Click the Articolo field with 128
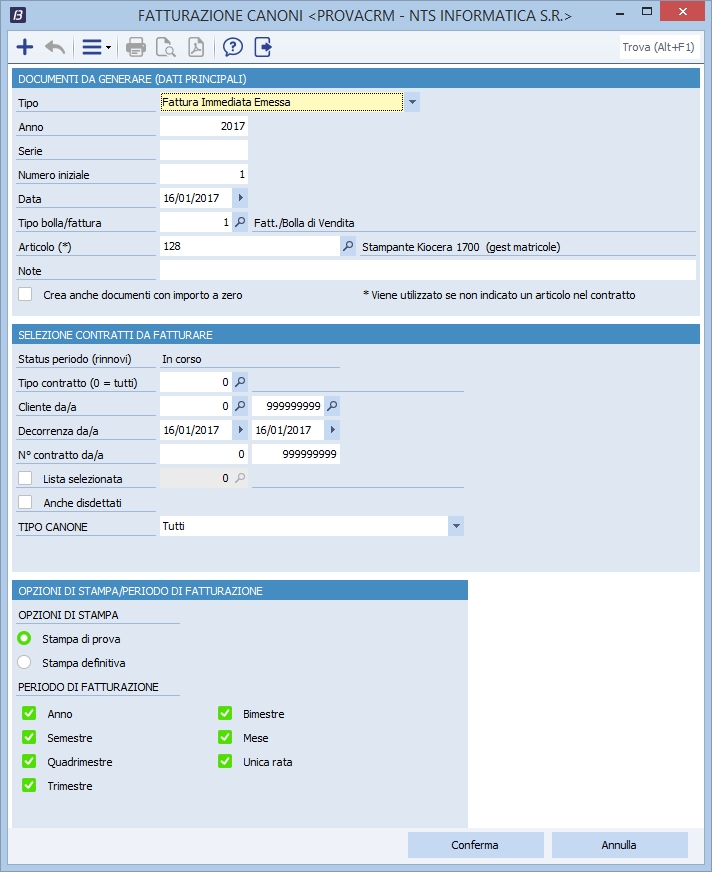The height and width of the screenshot is (872, 712). tap(250, 246)
